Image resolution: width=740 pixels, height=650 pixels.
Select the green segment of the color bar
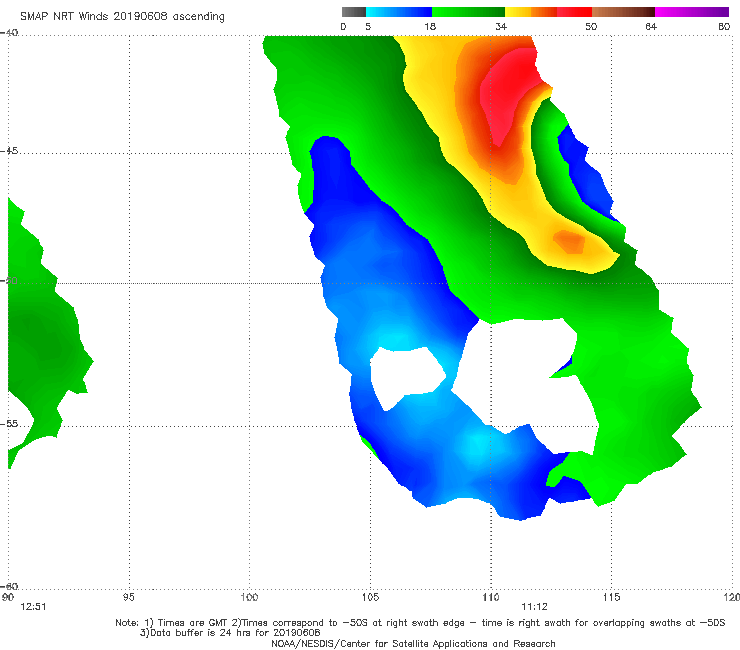click(x=468, y=12)
